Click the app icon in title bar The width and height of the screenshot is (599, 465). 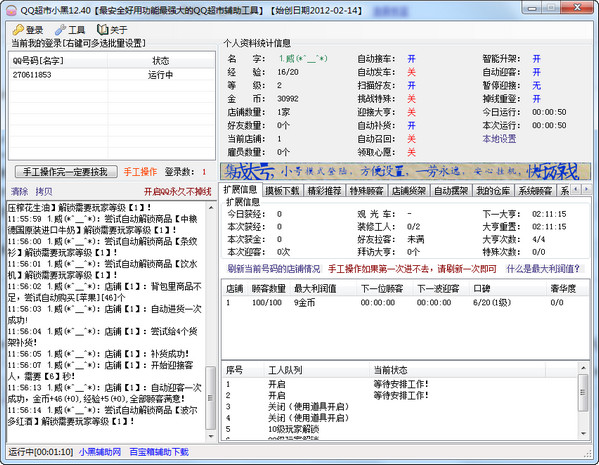coord(11,10)
